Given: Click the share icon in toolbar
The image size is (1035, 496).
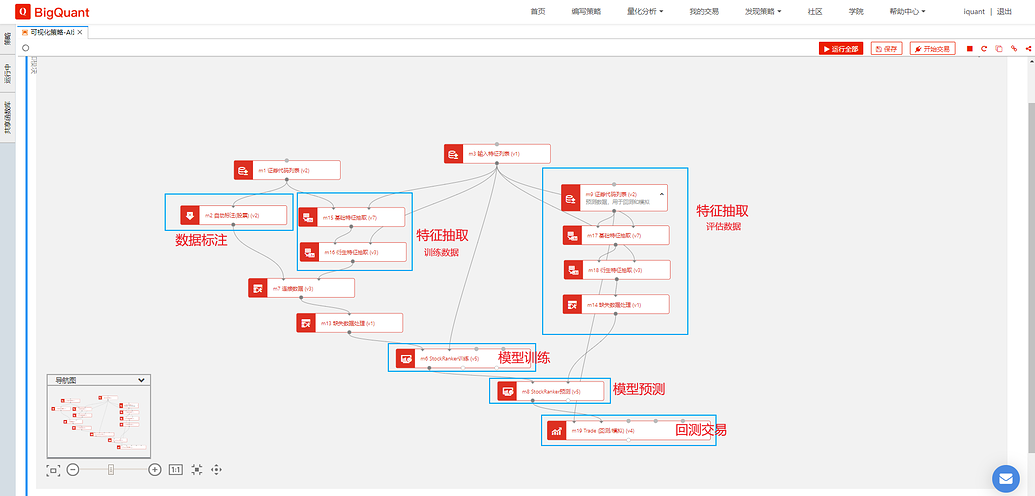Looking at the screenshot, I should 1028,48.
